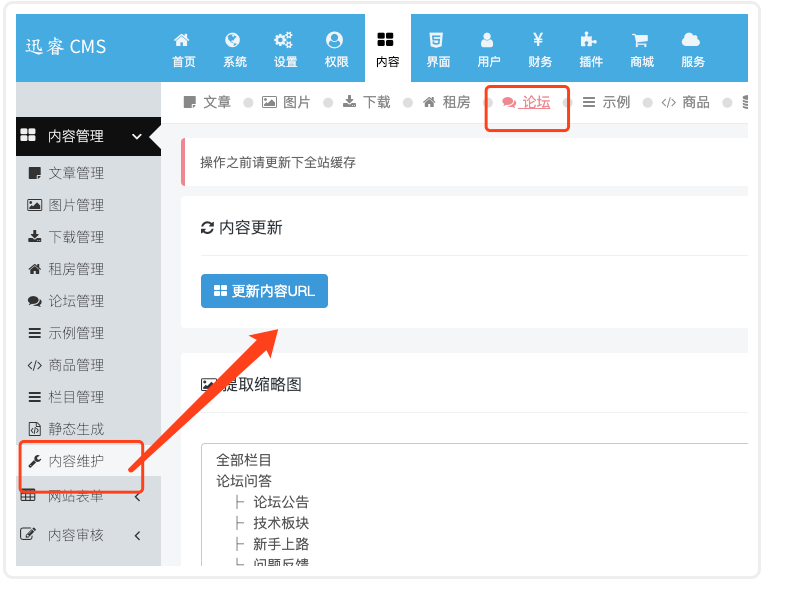Select 全部栏目 in the category list
Viewport: 790px width, 599px height.
[244, 460]
